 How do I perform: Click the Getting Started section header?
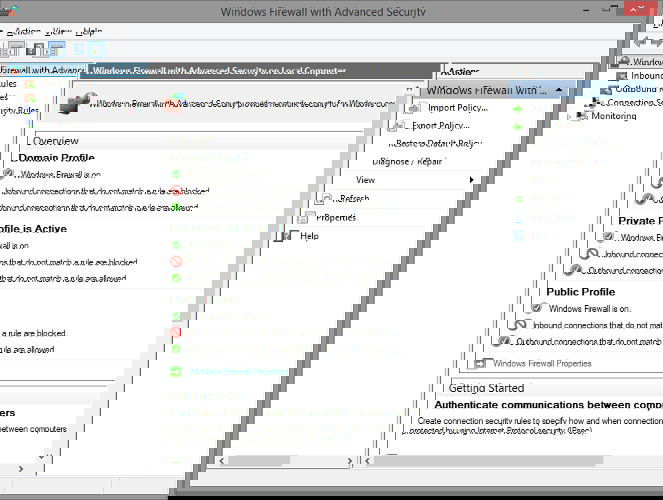pyautogui.click(x=486, y=388)
